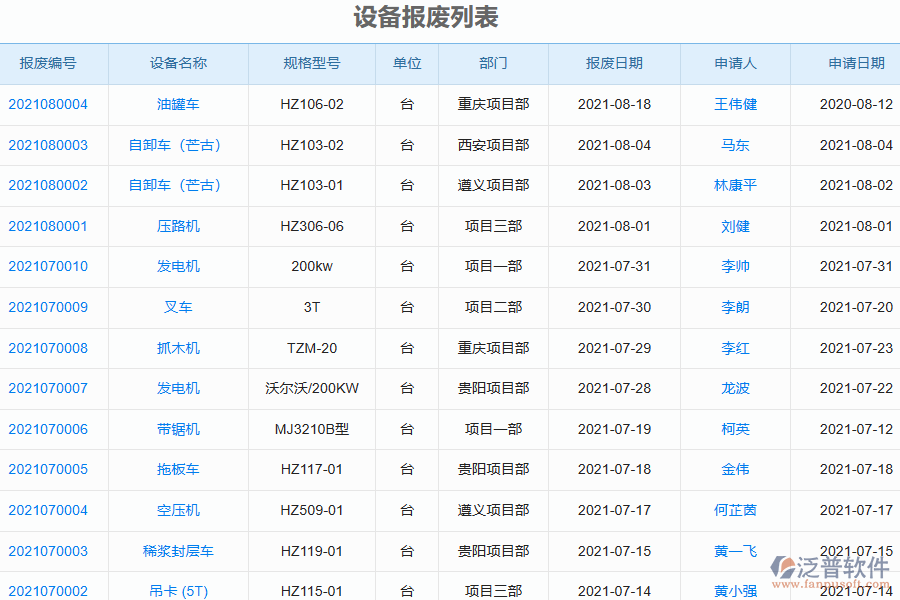Image resolution: width=900 pixels, height=600 pixels.
Task: Open the 稀浆封层车 scrap record
Action: pos(178,551)
